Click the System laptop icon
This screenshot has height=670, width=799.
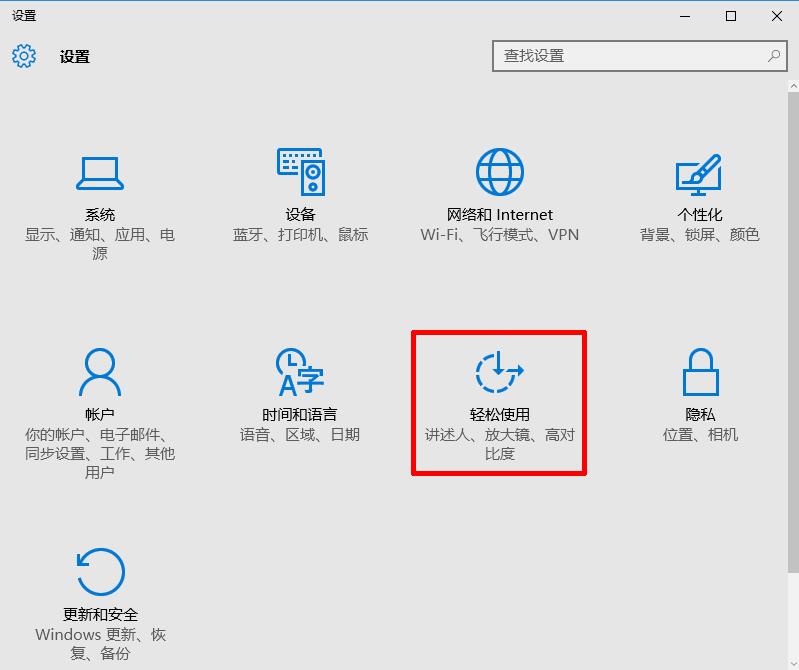100,174
